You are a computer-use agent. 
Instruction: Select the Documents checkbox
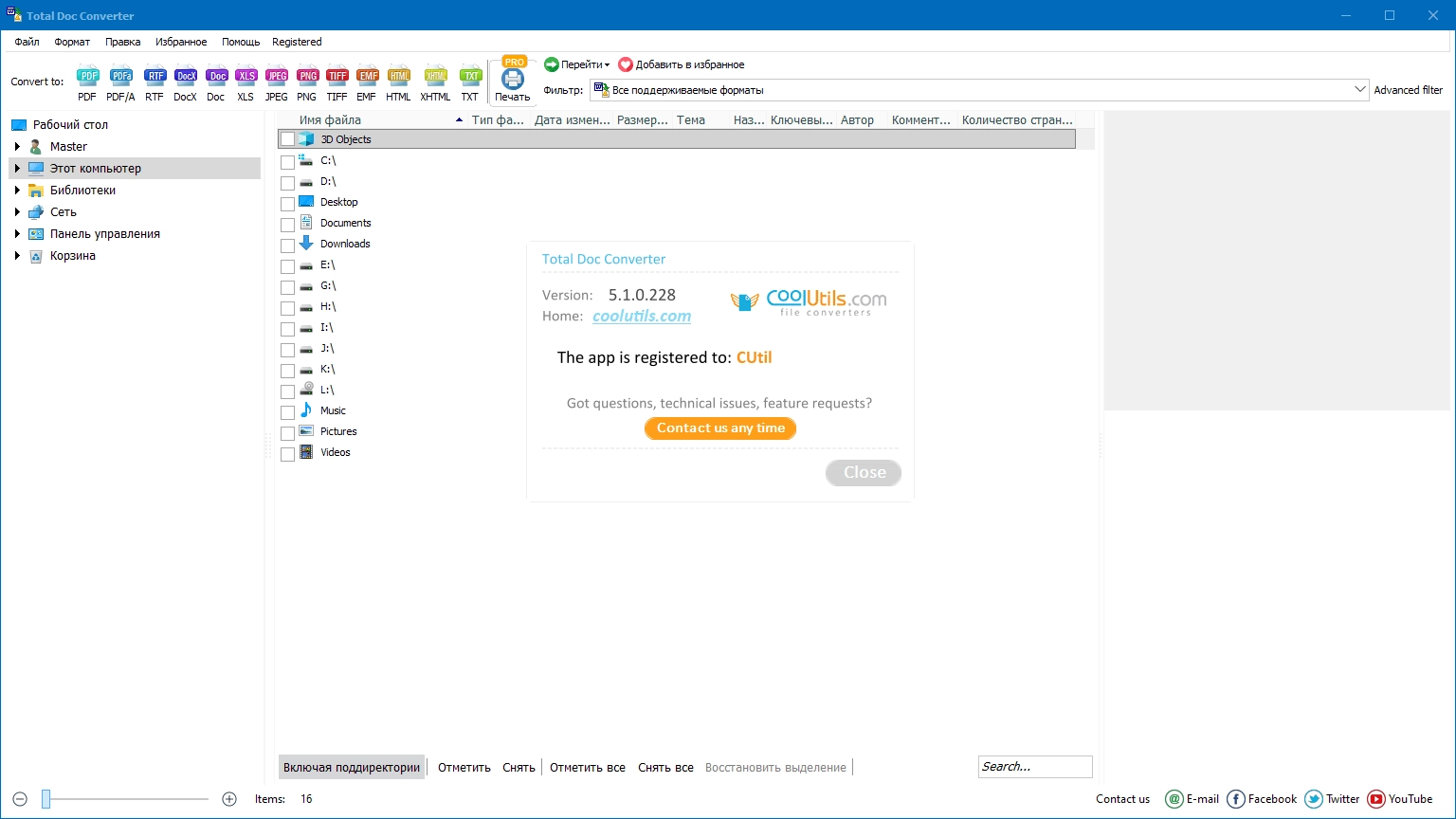tap(288, 225)
